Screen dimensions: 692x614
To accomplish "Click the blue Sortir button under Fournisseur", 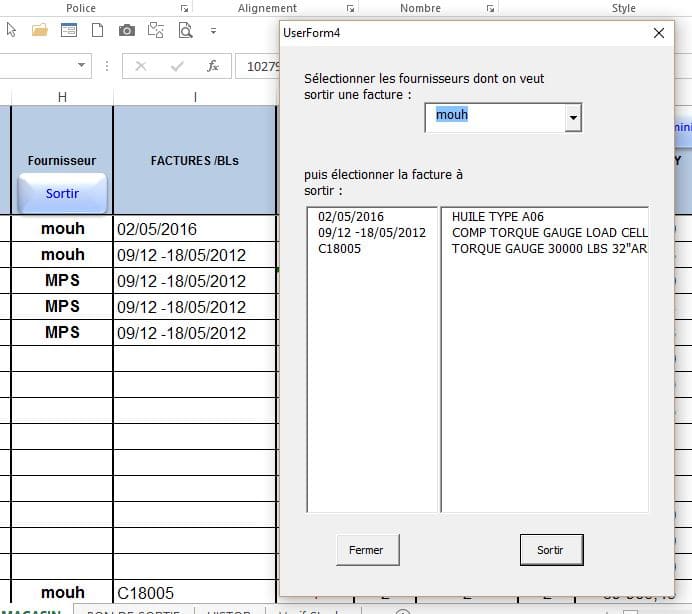I will (x=62, y=193).
